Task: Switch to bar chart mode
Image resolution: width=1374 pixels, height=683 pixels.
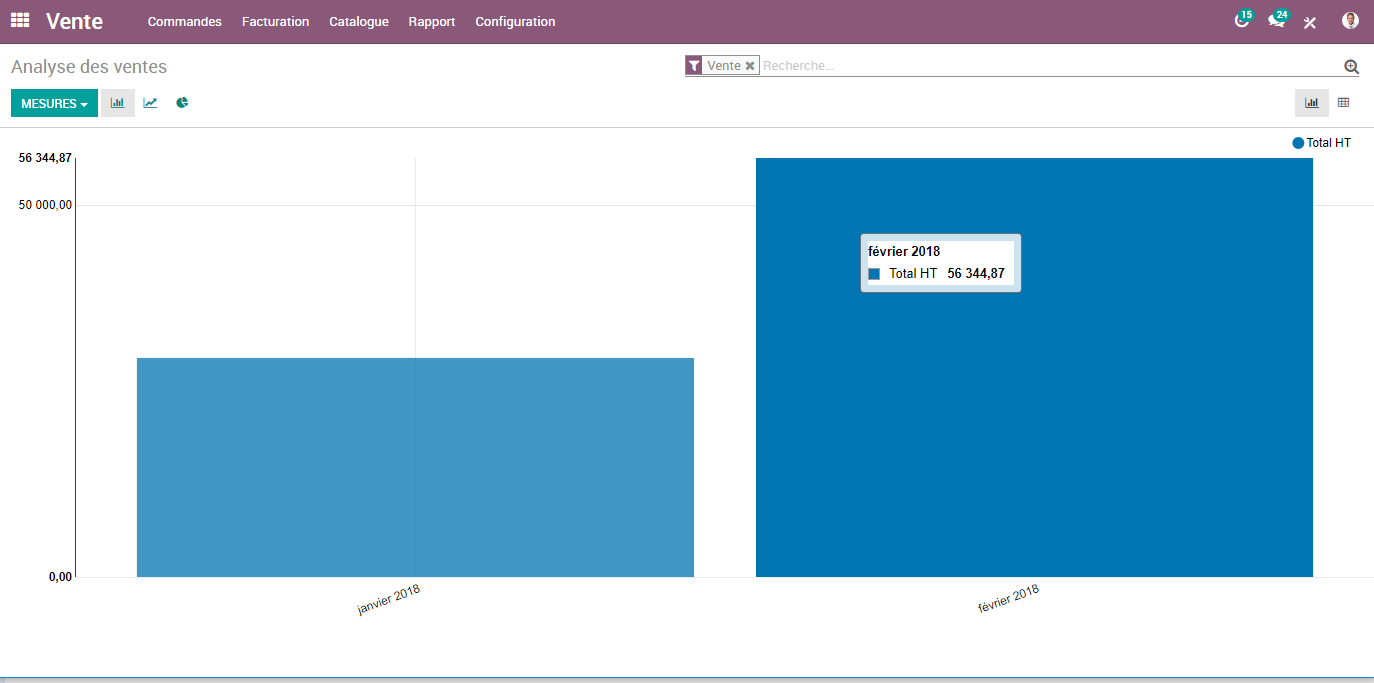Action: 117,103
